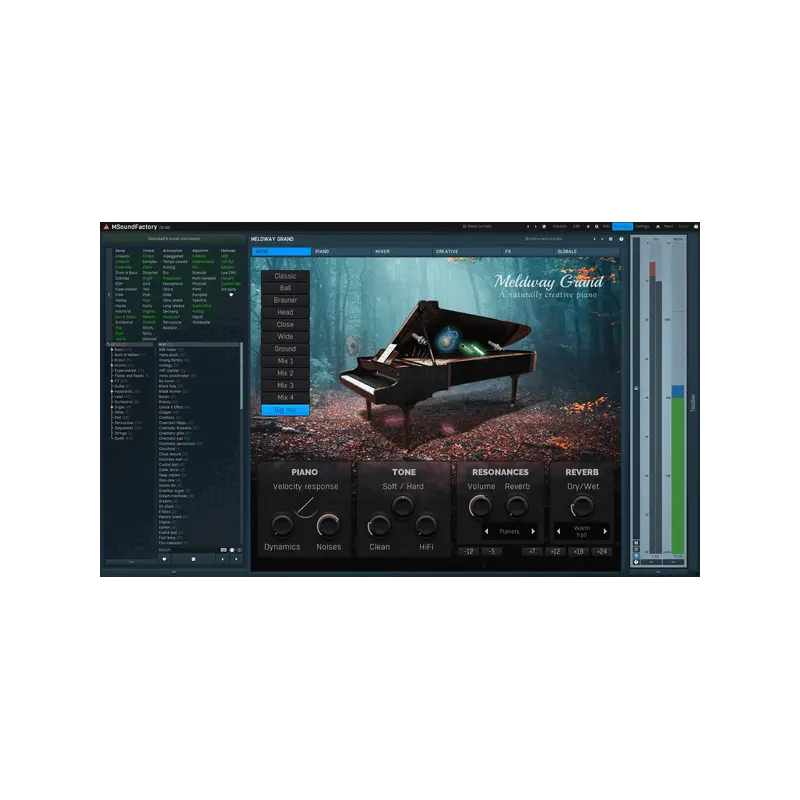
Task: Click next resonance type arrow beside Planets
Action: (533, 532)
